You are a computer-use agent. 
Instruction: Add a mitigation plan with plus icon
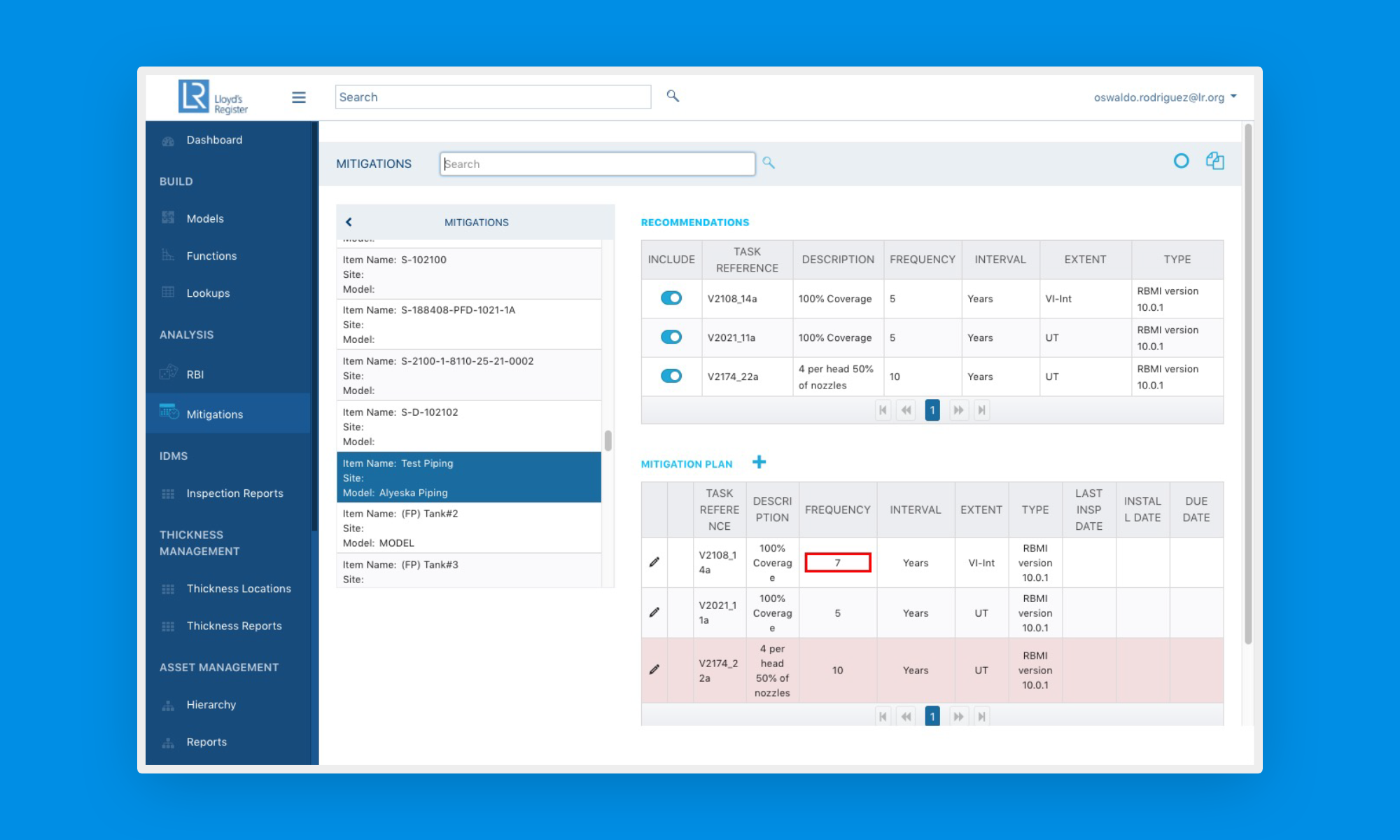(759, 462)
